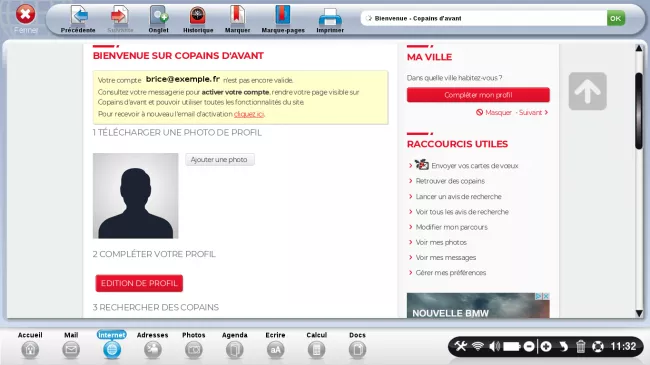Click the AdChoices icon on the BMW ad

(538, 296)
